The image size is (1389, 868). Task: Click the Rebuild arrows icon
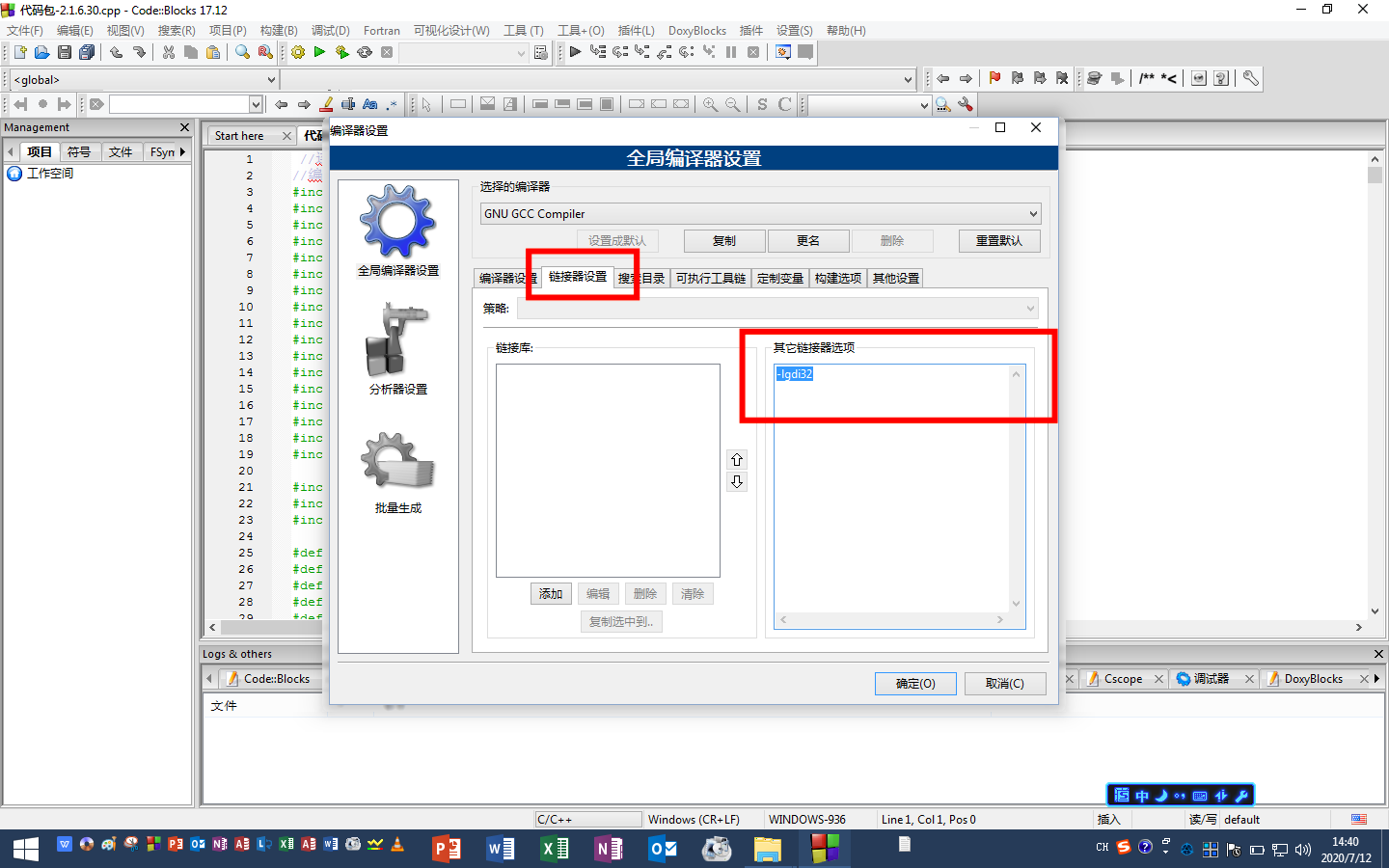(365, 52)
